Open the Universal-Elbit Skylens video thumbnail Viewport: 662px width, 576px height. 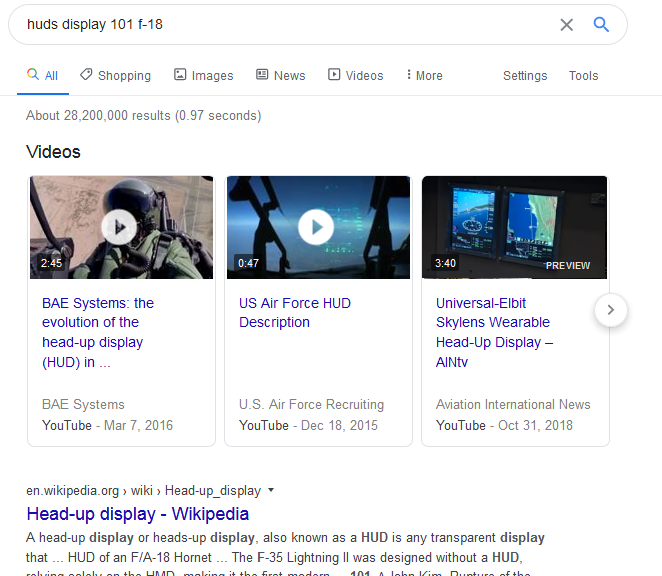point(514,227)
